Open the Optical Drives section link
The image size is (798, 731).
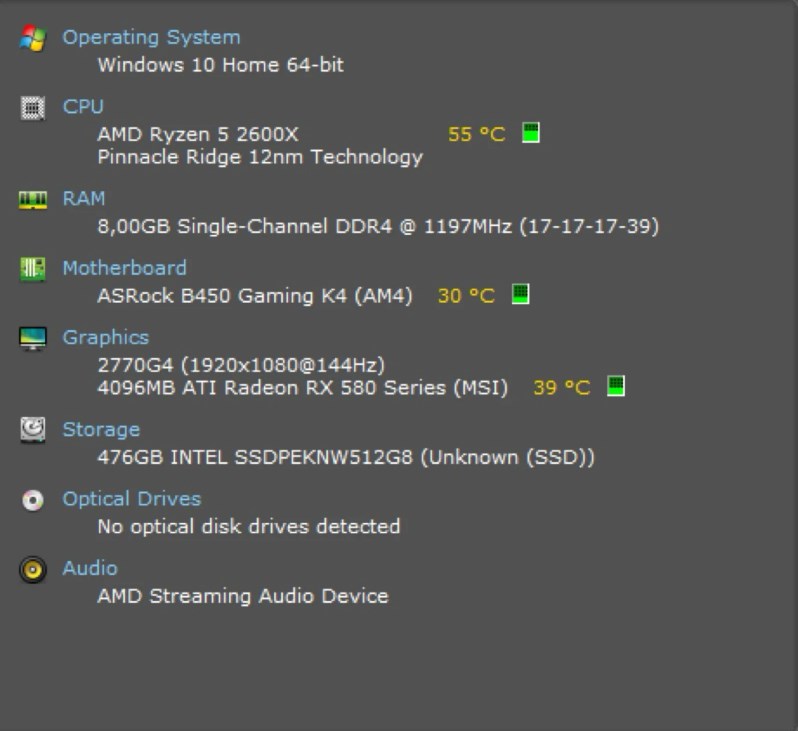coord(132,499)
